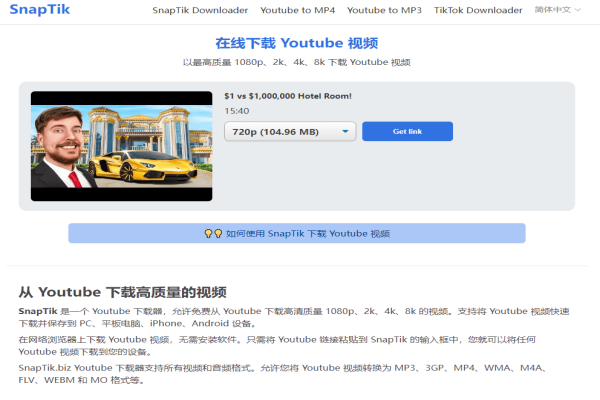Click the caret arrow of the quality selector
Screen dimensions: 600x400
(346, 131)
